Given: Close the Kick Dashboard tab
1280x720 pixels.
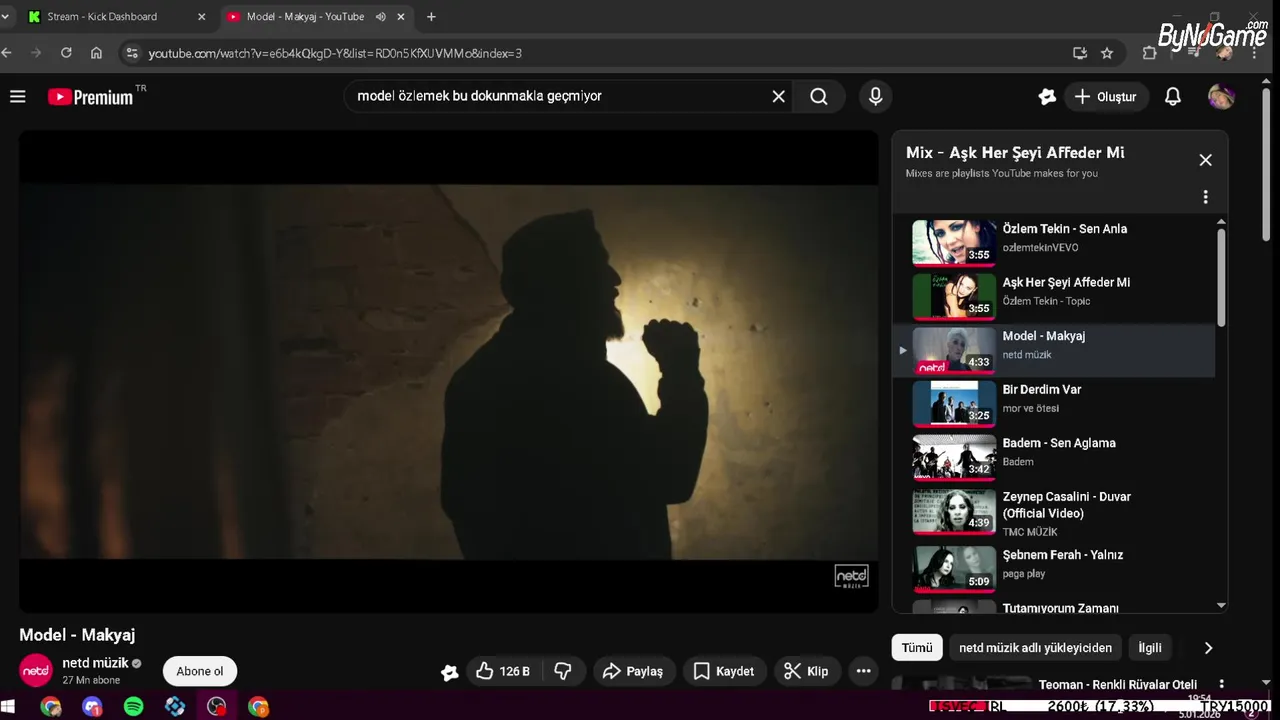Looking at the screenshot, I should (201, 17).
